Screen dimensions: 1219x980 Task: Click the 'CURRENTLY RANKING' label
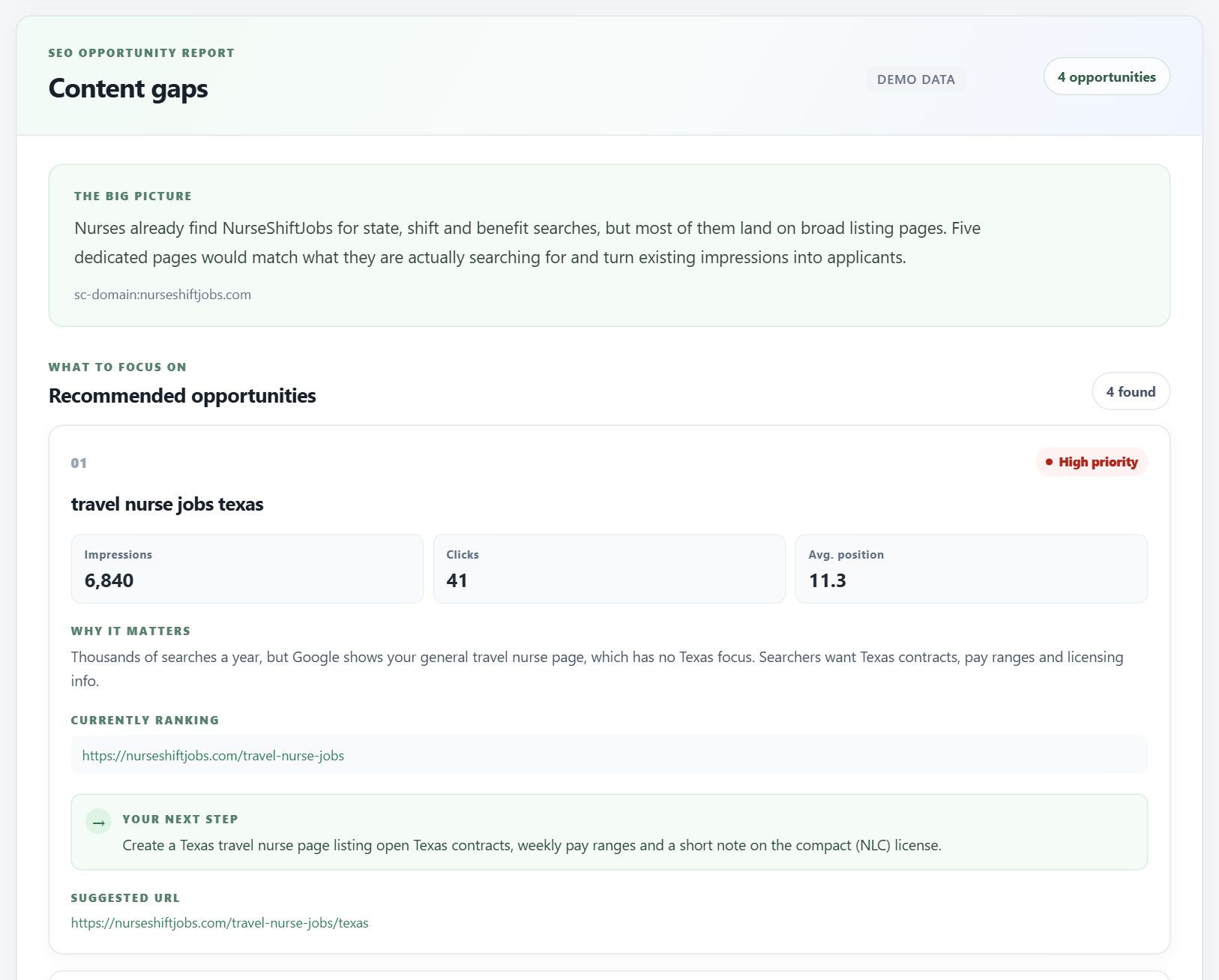[x=145, y=721]
